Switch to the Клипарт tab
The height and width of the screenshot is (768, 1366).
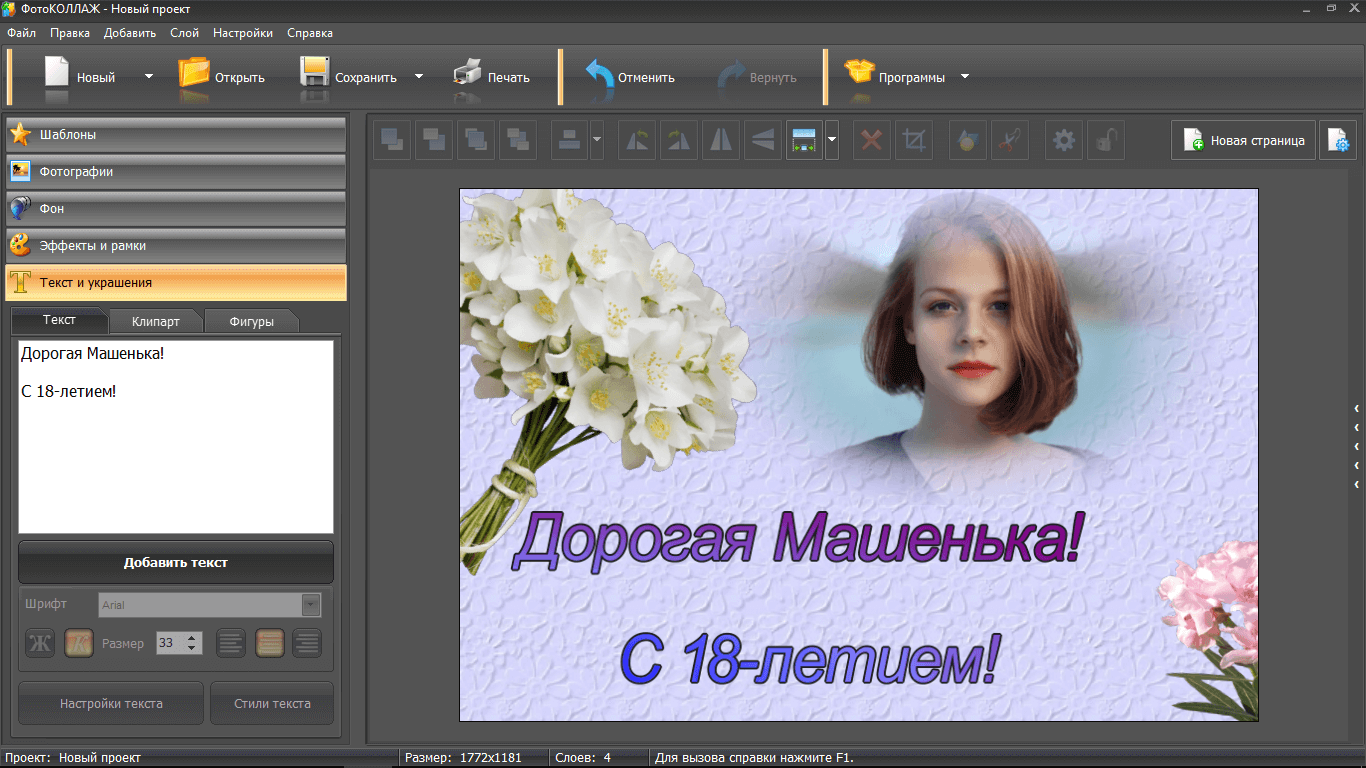pyautogui.click(x=155, y=321)
